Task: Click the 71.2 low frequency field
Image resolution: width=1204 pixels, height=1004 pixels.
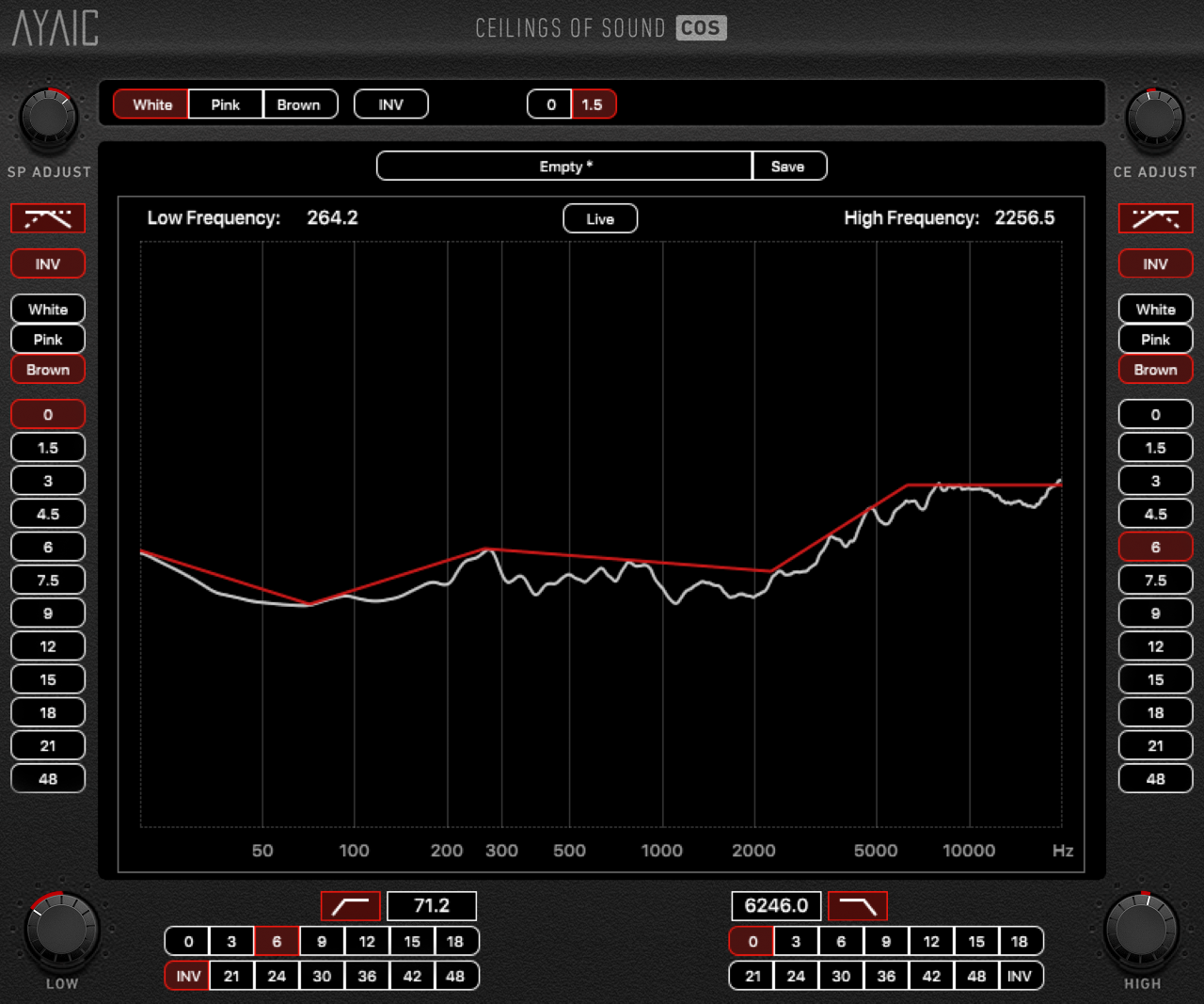Action: click(x=432, y=906)
